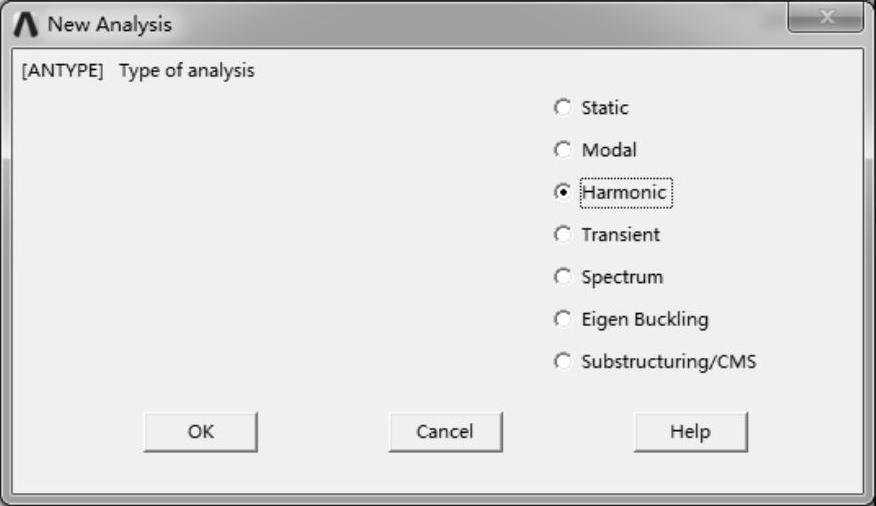Click the "Eigen Buckling" label text
The height and width of the screenshot is (506, 876).
644,320
